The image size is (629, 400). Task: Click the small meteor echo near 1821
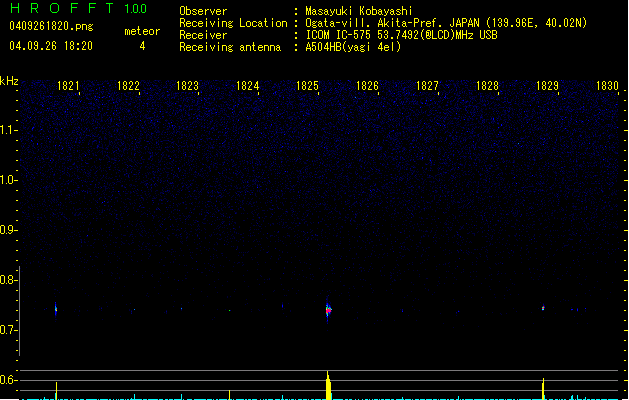click(56, 309)
